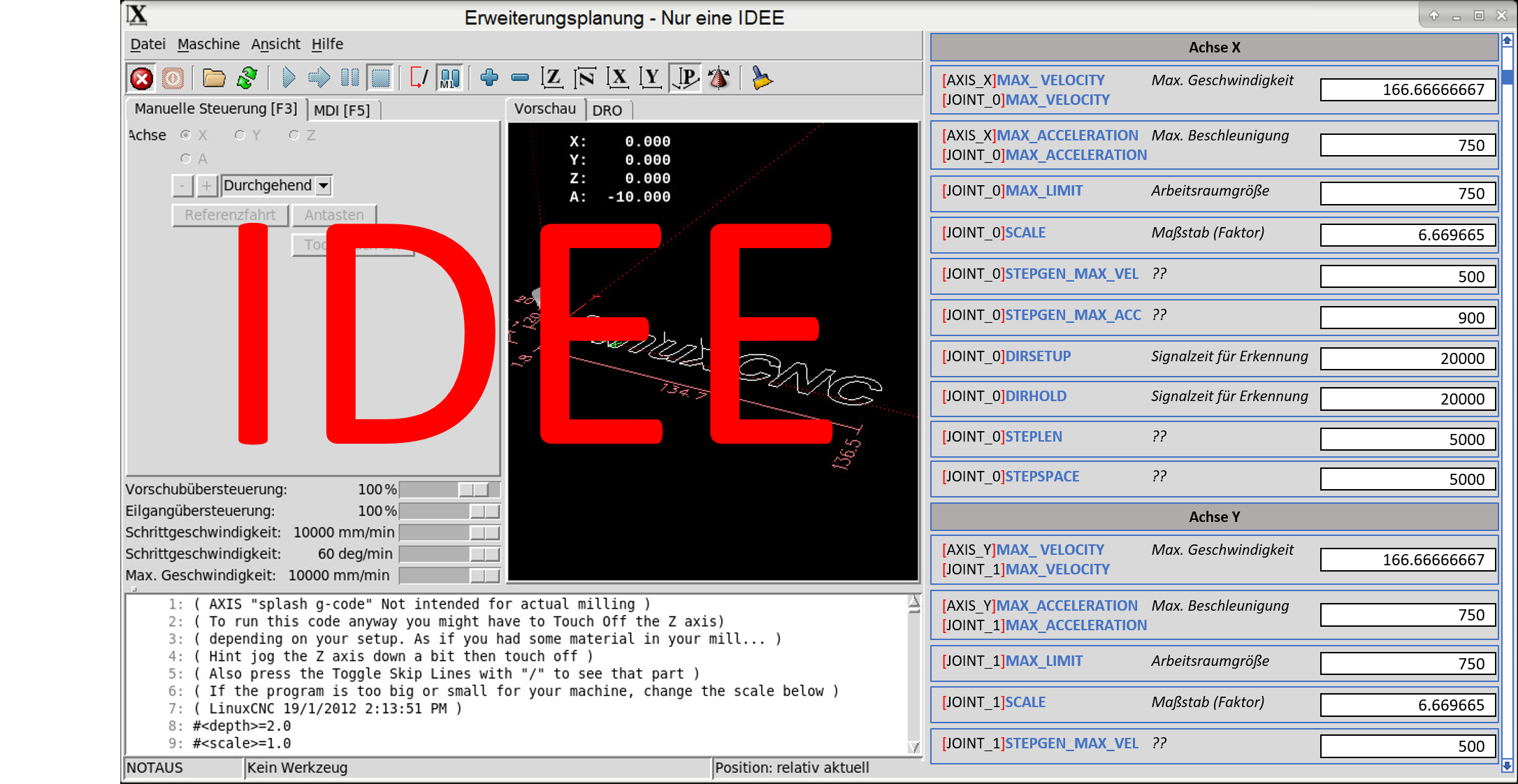
Task: Edit Achse X MAX_VELOCITY value field
Action: (1408, 90)
